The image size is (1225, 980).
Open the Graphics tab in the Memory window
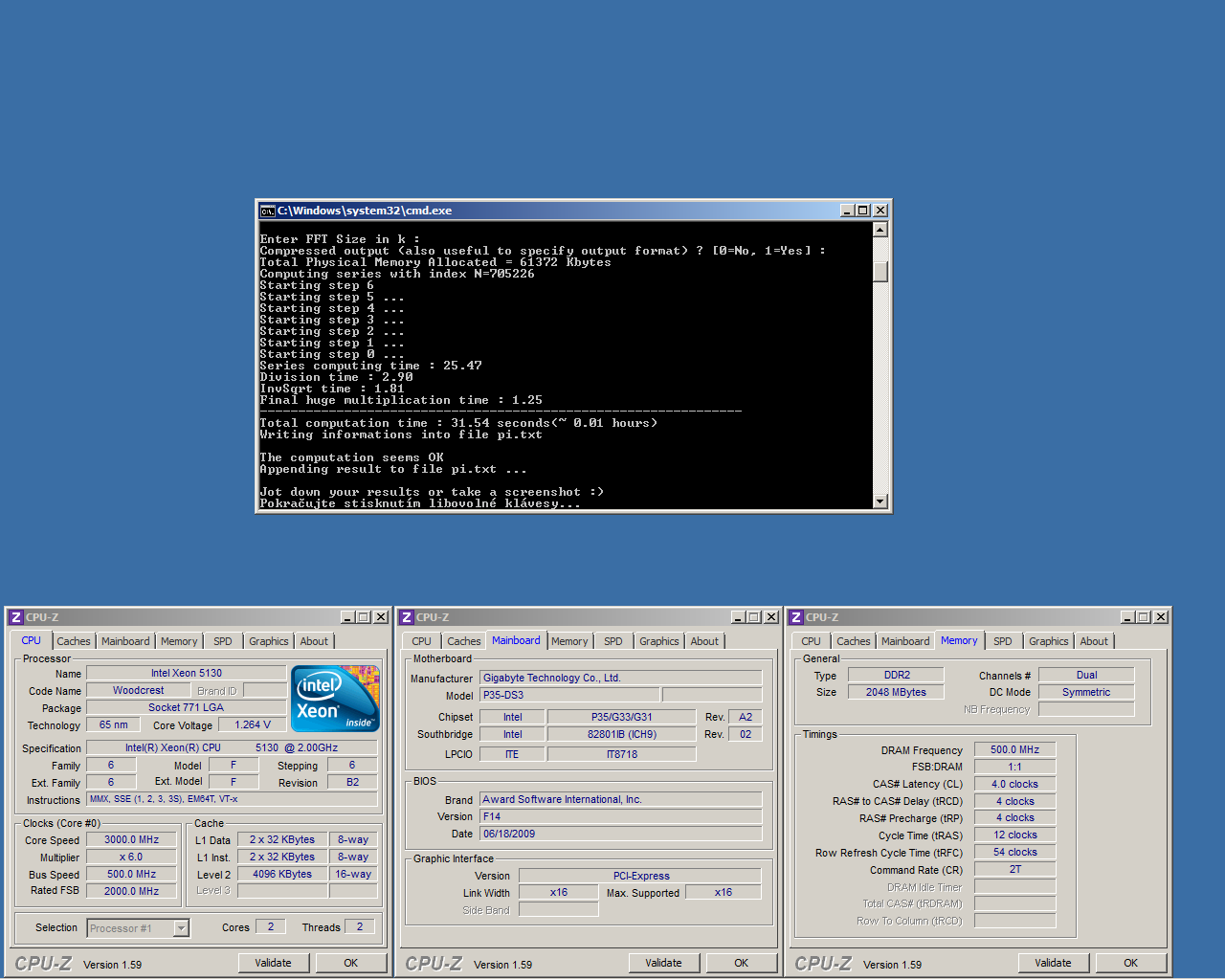1049,641
